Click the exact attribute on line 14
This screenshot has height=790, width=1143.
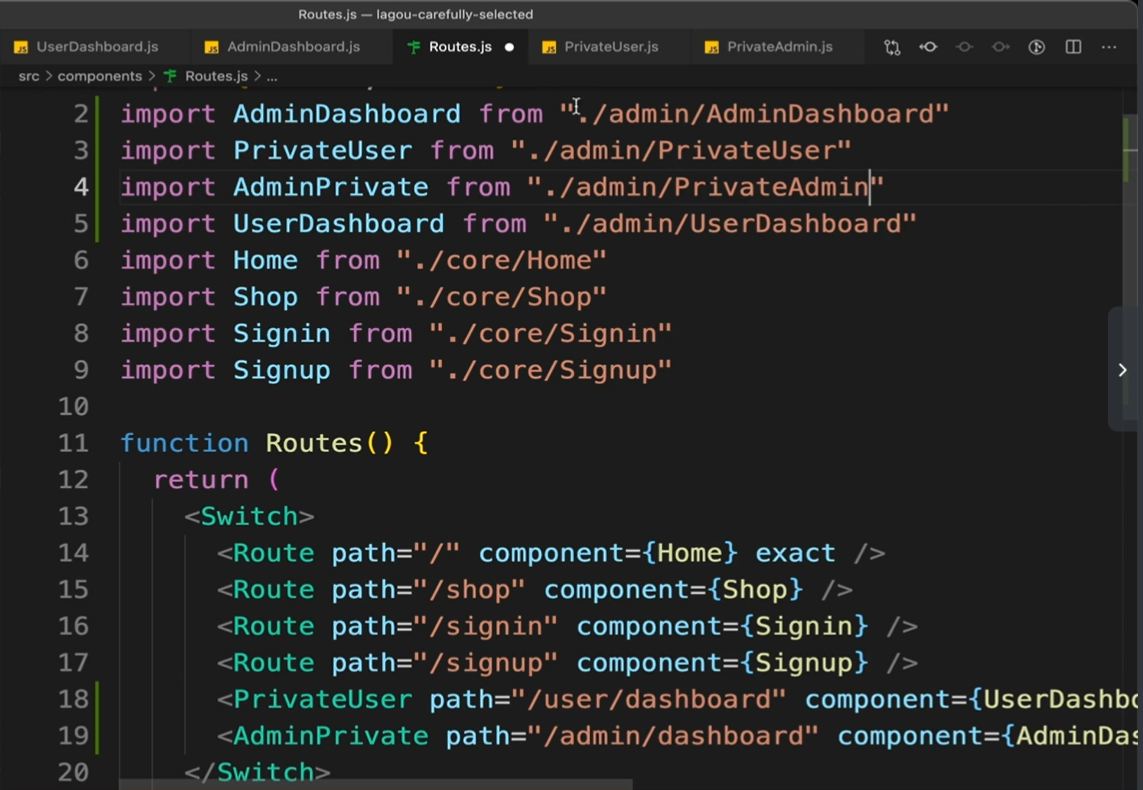click(795, 553)
